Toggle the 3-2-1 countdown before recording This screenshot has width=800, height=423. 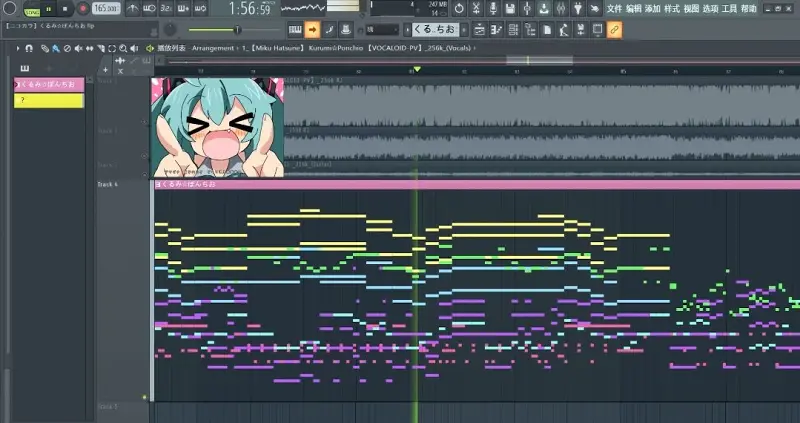166,9
